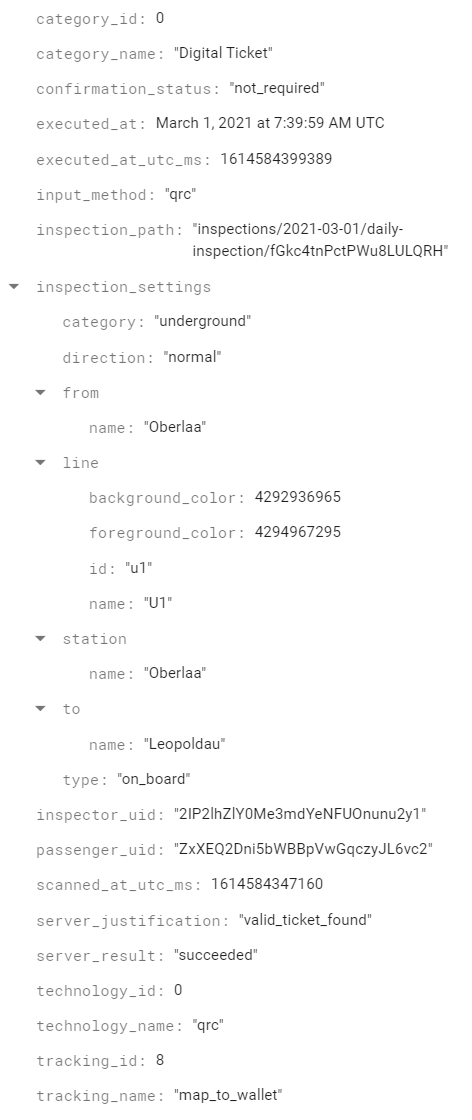Viewport: 472px width, 1120px height.
Task: Select the executed_at timestamp value
Action: pyautogui.click(x=270, y=123)
